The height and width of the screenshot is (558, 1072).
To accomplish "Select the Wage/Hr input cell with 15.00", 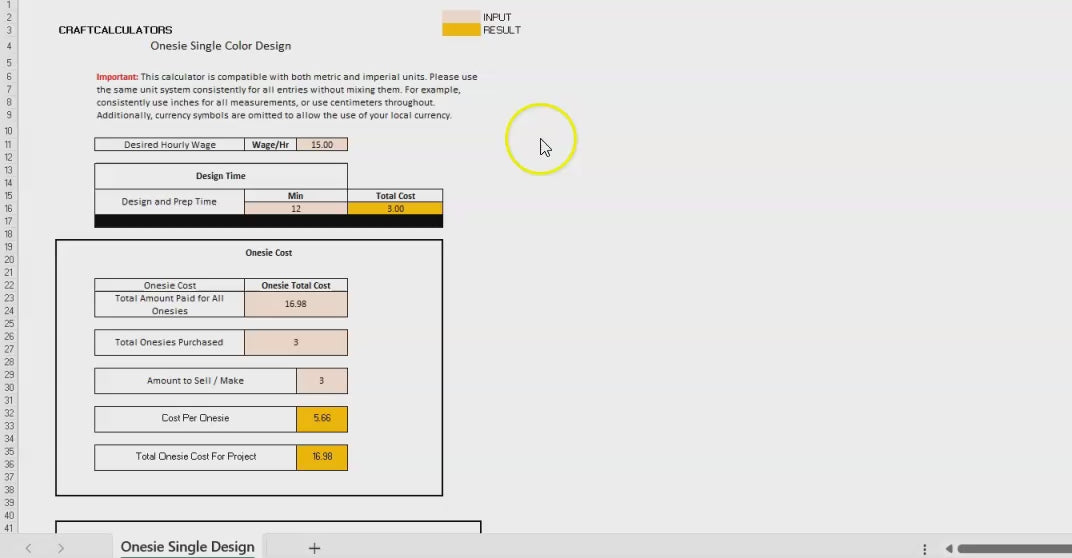I will pos(322,145).
